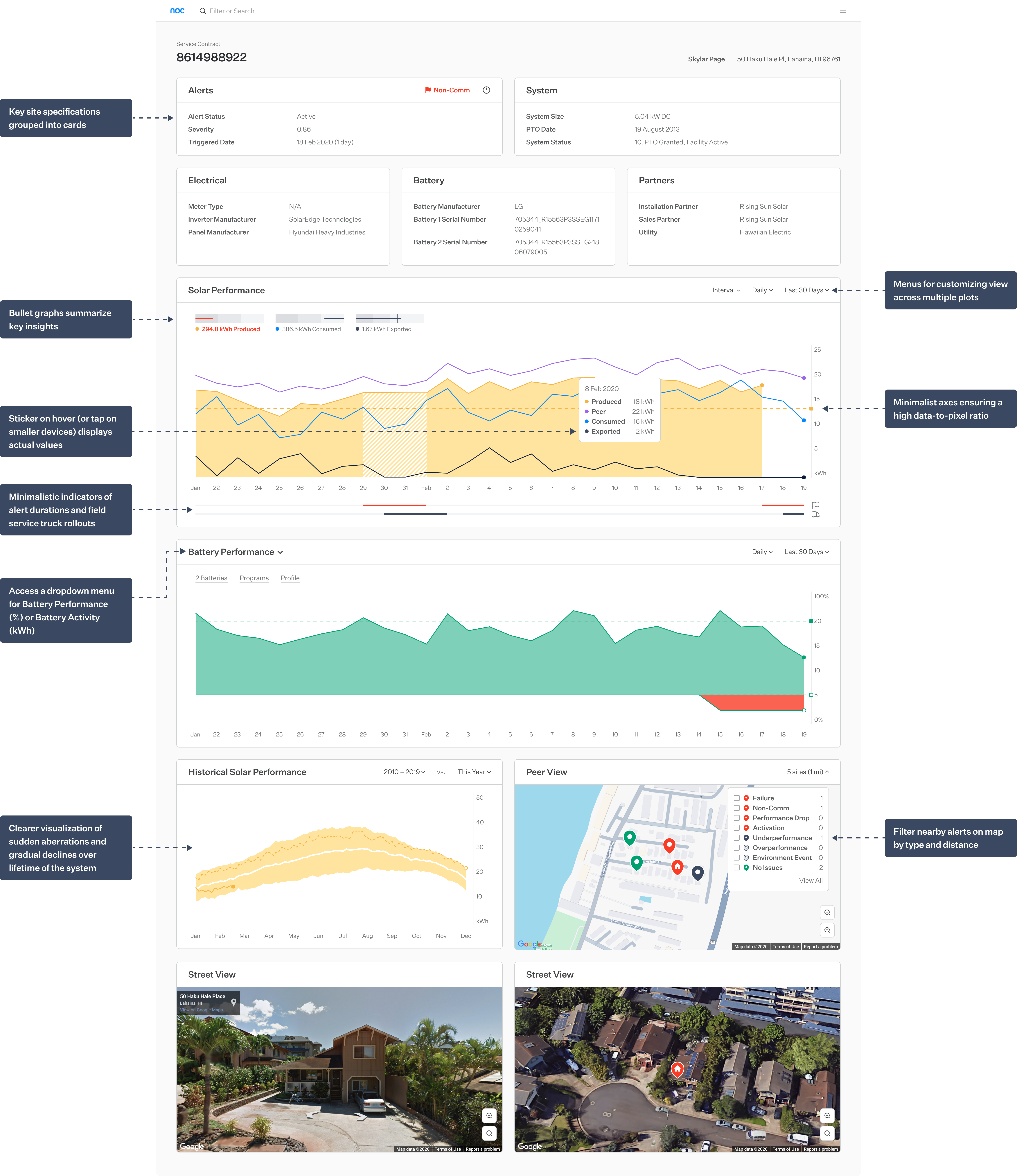Click the dark truck rollout bar near Jan 30
Image resolution: width=1017 pixels, height=1176 pixels.
[415, 514]
